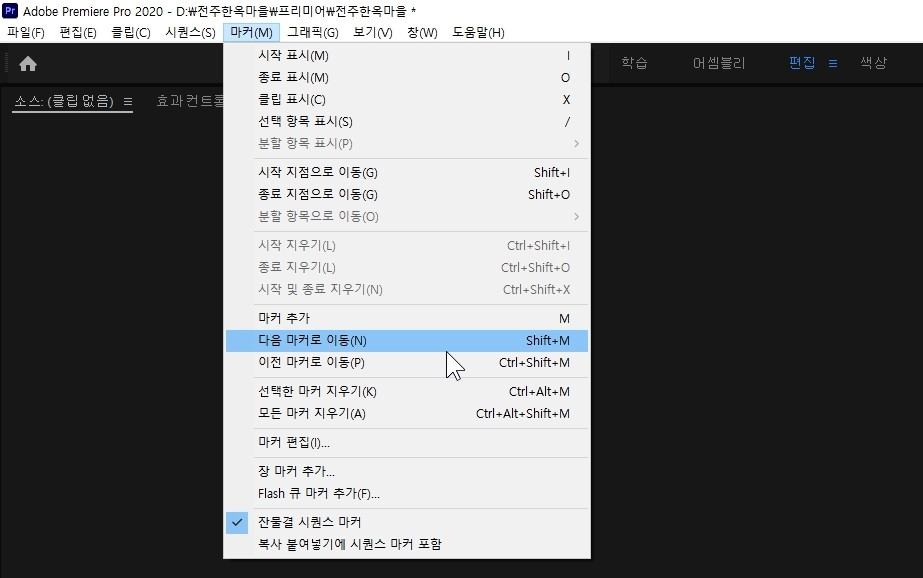Open the 소스 panel menu icon
The width and height of the screenshot is (923, 578).
128,101
